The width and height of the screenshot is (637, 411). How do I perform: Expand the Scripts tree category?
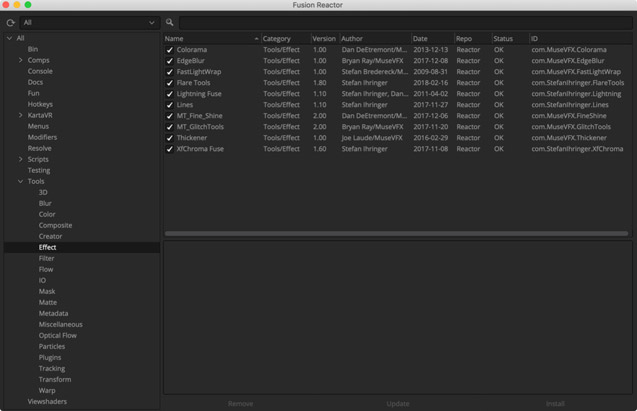20,159
